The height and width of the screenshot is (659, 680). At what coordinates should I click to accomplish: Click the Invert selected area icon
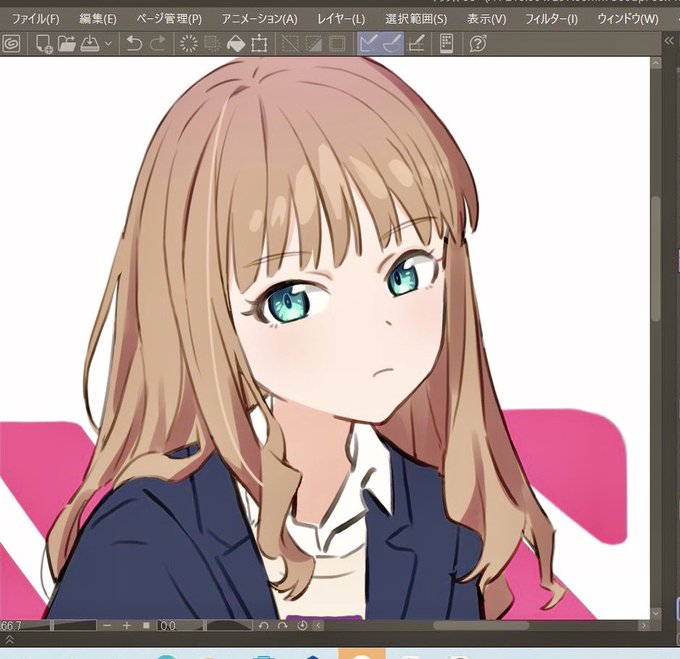314,44
